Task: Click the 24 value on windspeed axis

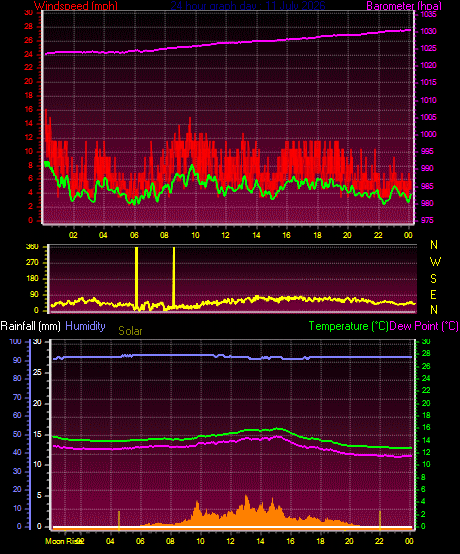Action: click(x=29, y=54)
